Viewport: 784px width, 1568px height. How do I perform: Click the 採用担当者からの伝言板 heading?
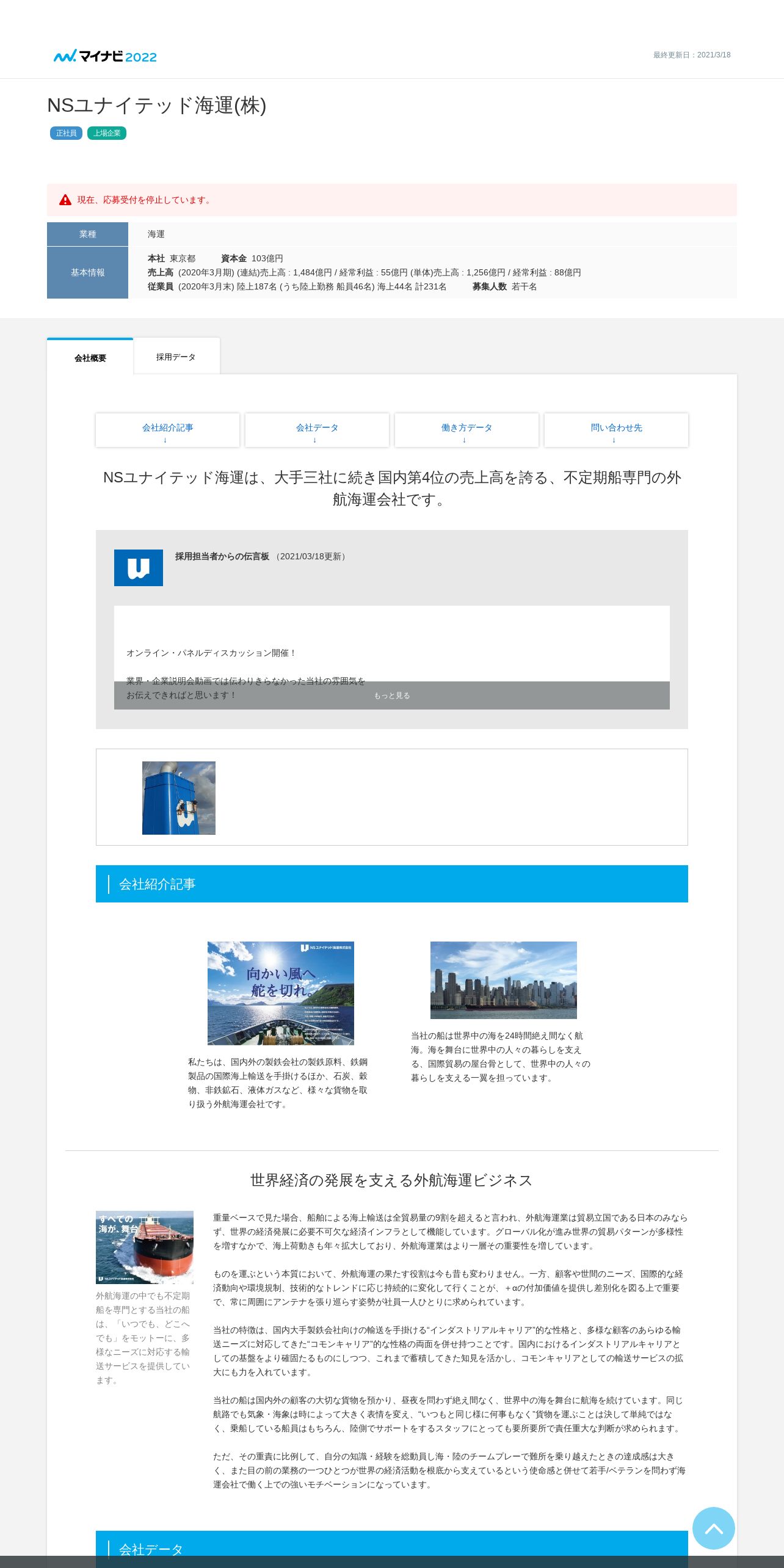(x=222, y=556)
